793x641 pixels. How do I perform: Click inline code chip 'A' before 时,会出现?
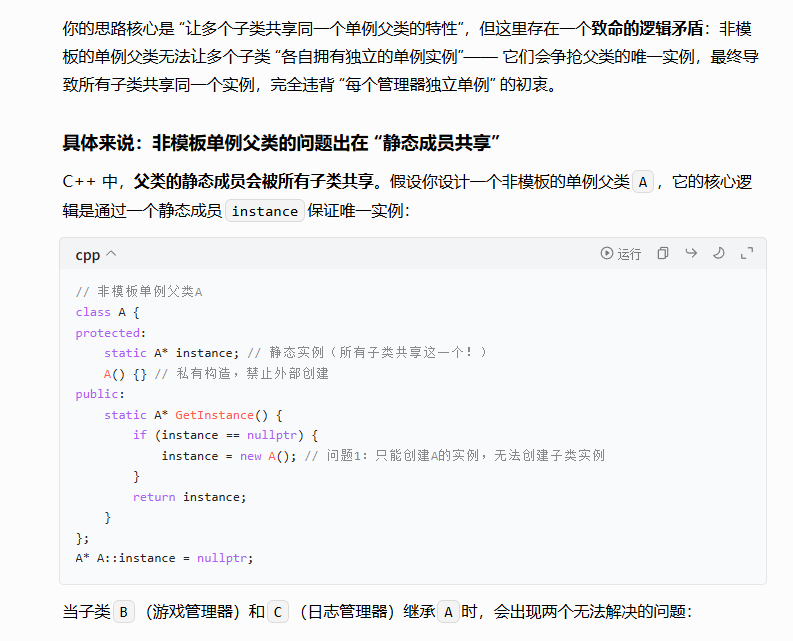449,612
